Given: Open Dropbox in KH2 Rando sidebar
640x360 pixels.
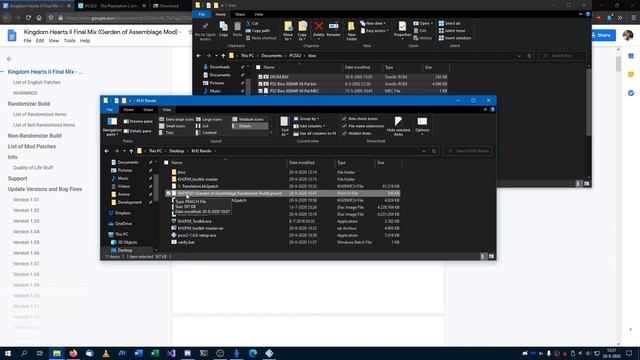Looking at the screenshot, I should pyautogui.click(x=122, y=213).
